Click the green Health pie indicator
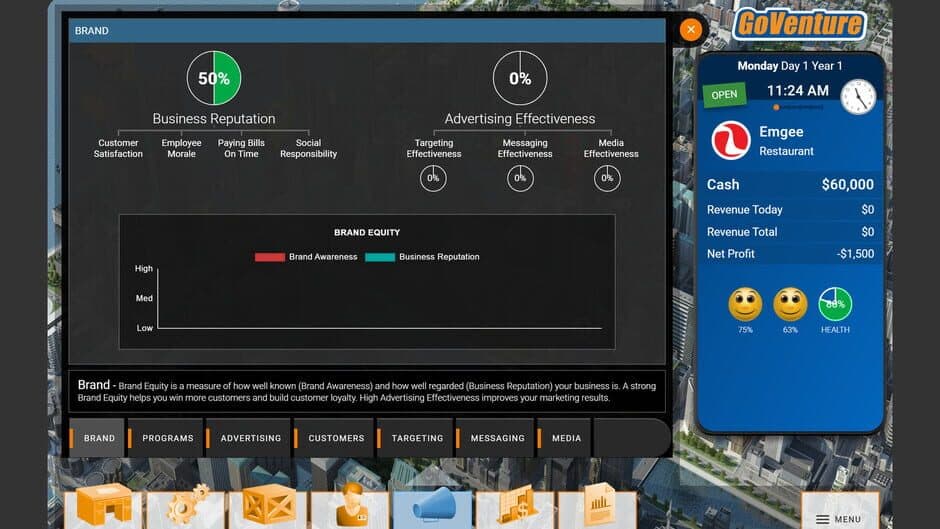 [835, 304]
